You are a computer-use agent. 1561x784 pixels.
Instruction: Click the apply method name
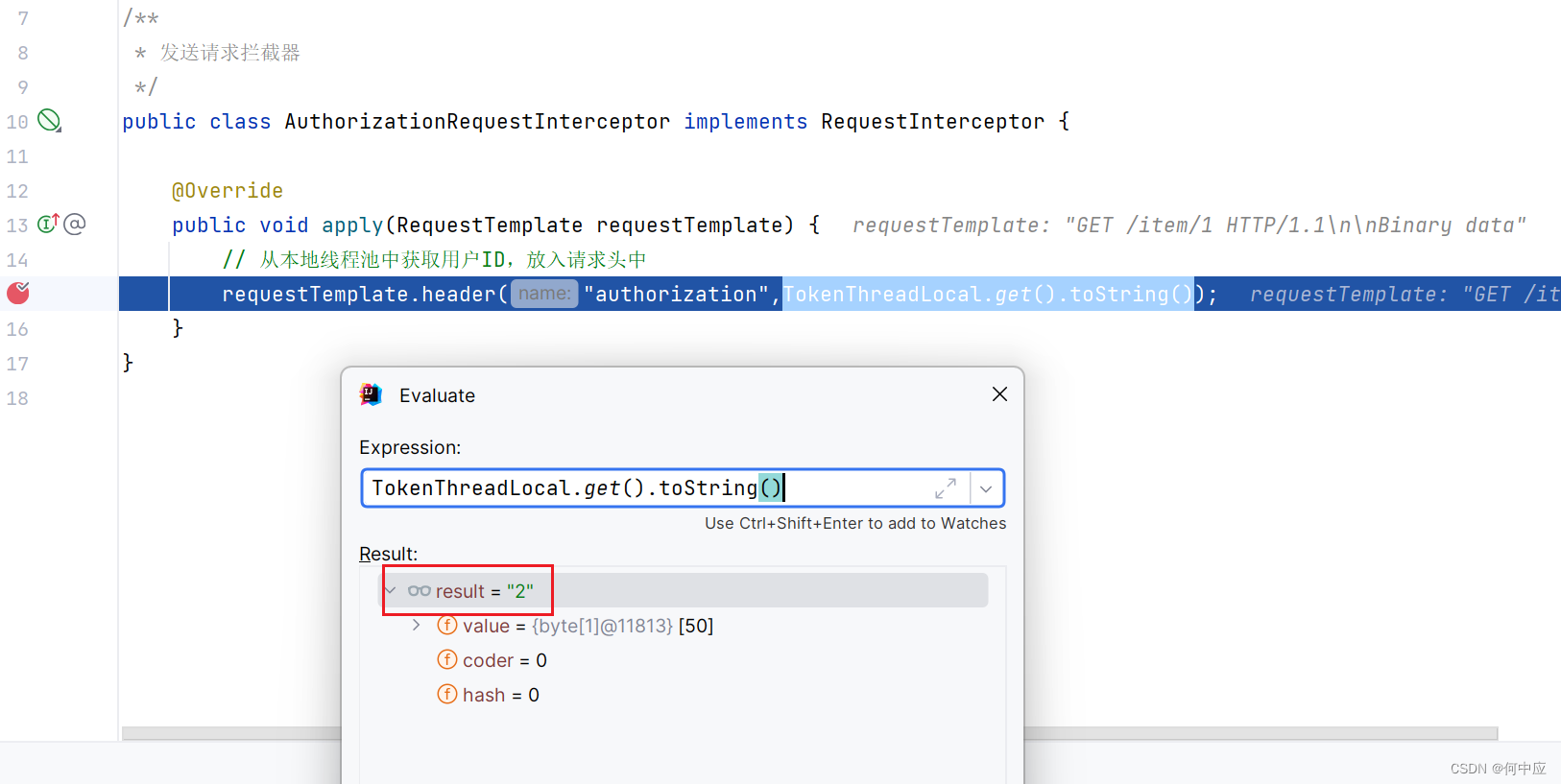(352, 225)
